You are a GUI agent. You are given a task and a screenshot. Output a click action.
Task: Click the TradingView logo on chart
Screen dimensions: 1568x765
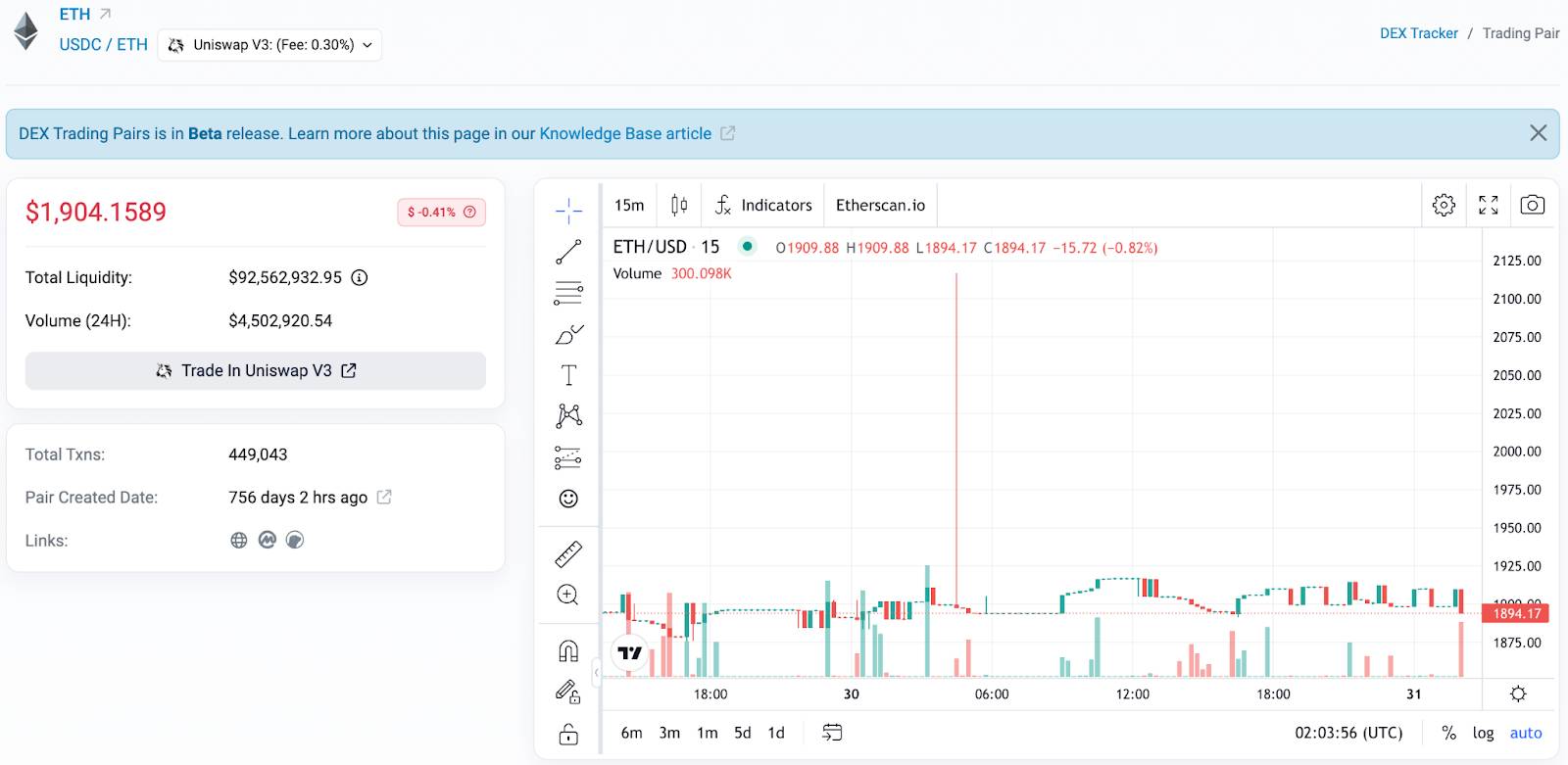[629, 652]
